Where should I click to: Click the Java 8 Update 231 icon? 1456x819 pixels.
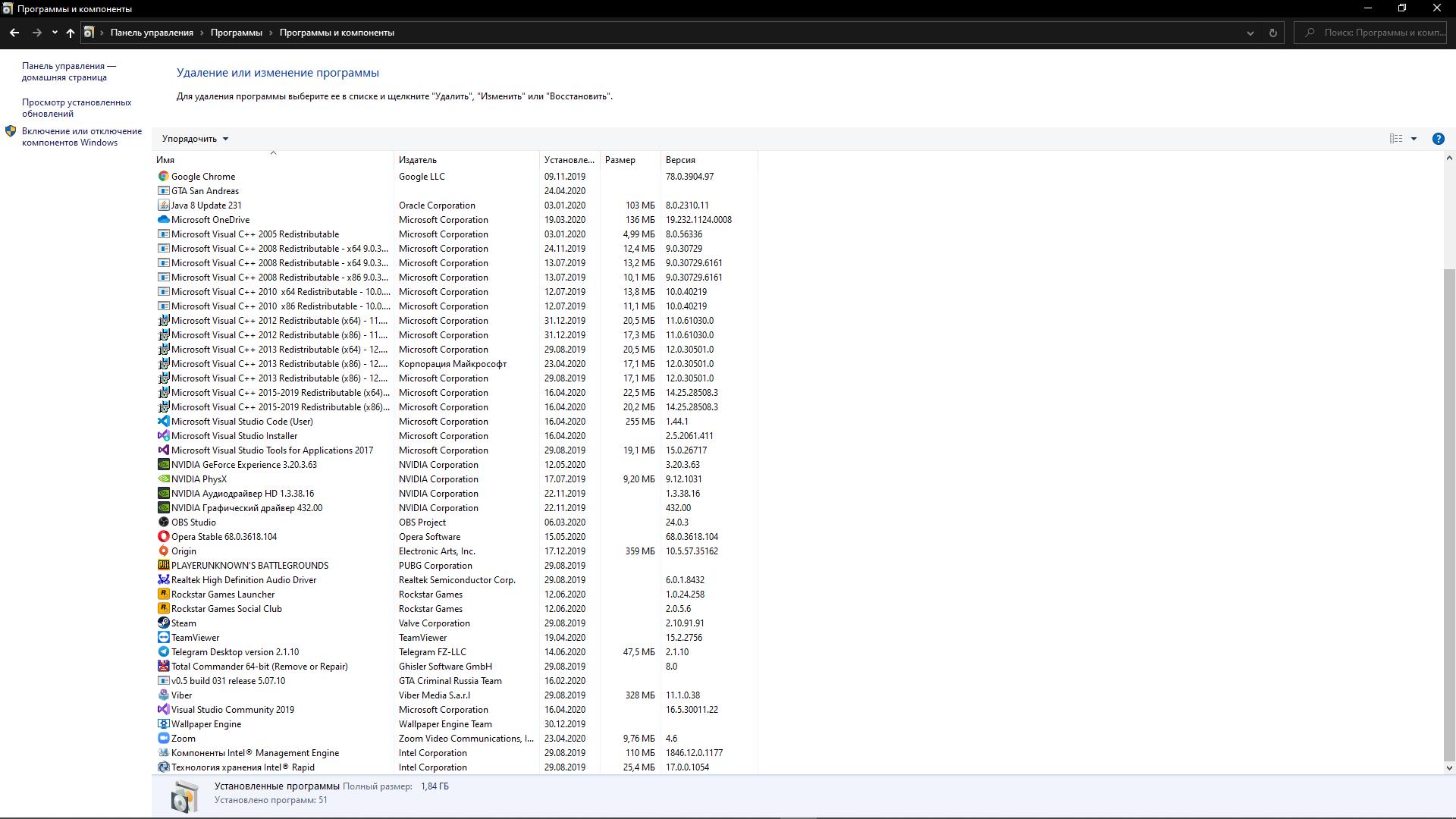[x=163, y=205]
